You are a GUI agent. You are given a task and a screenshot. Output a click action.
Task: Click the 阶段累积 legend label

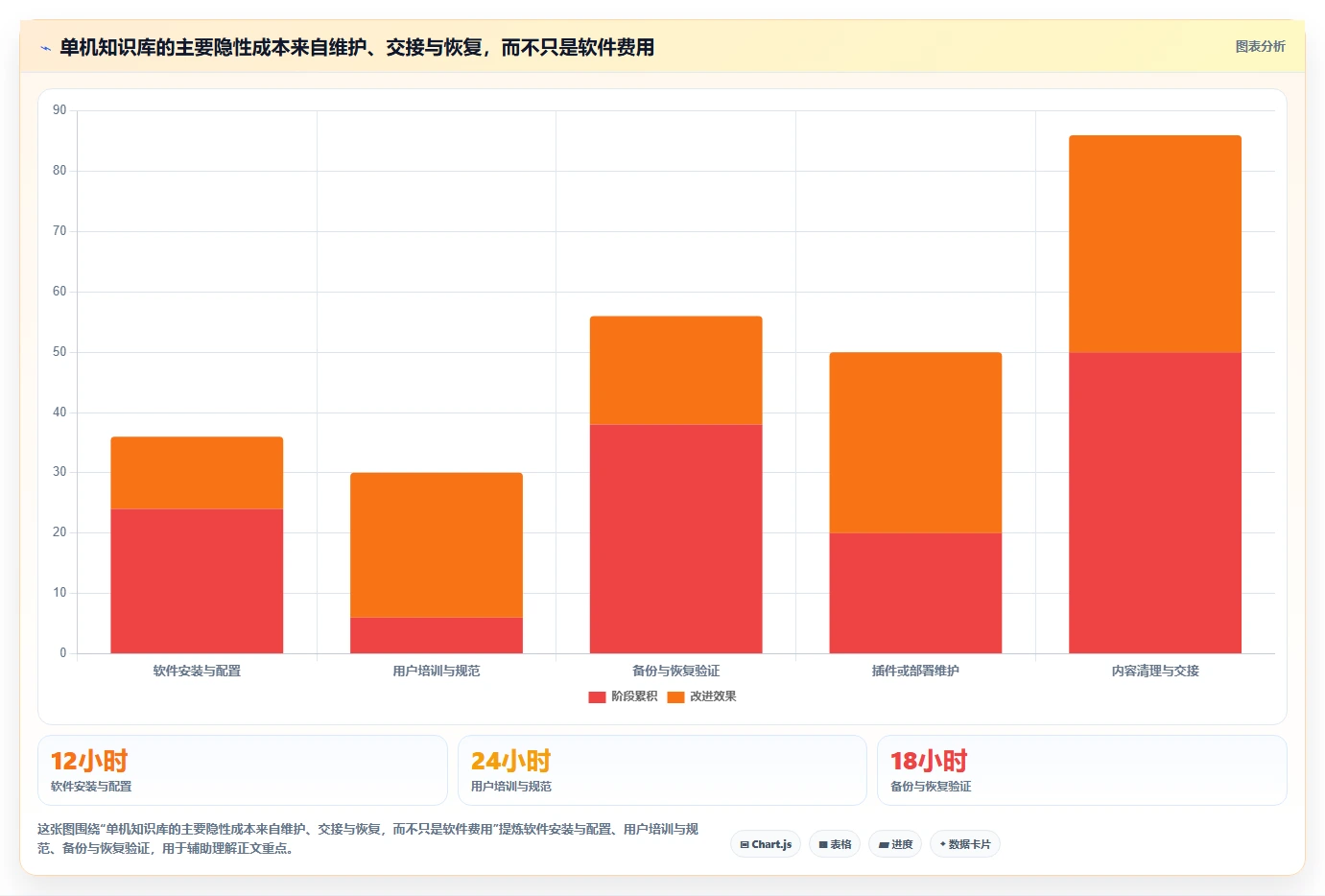pos(634,696)
